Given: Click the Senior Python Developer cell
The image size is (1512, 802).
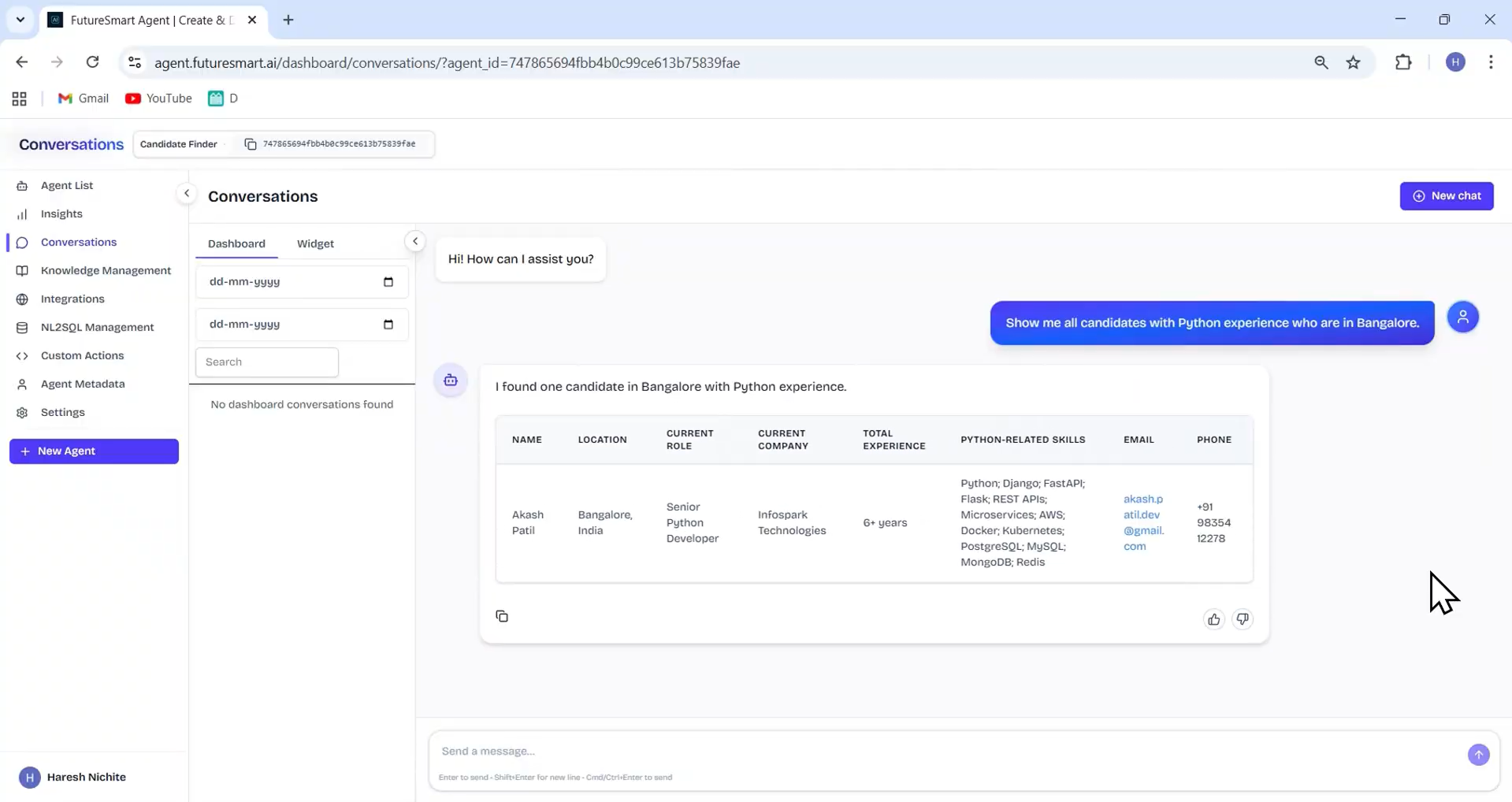Looking at the screenshot, I should (693, 522).
